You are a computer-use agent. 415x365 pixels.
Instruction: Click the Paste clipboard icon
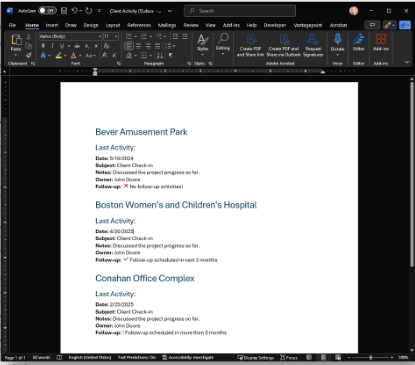tap(16, 40)
